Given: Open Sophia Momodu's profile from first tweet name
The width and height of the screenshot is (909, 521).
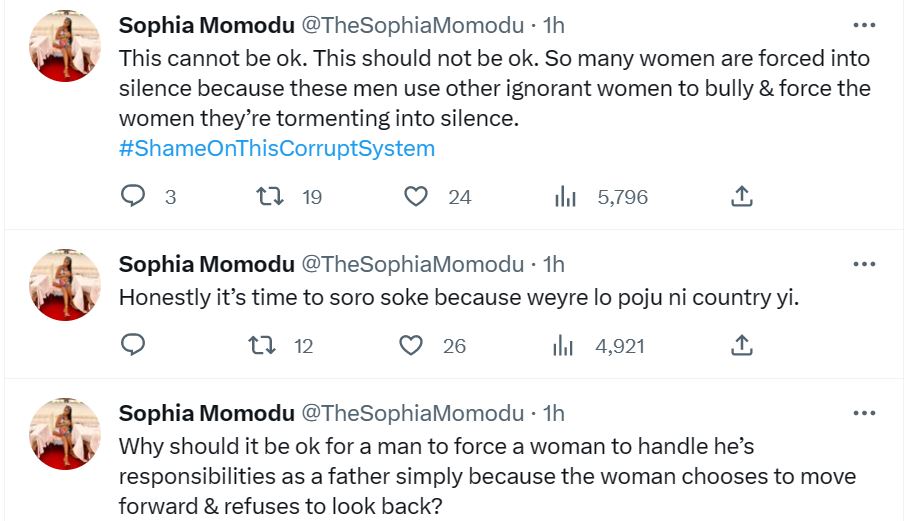Looking at the screenshot, I should [x=206, y=24].
